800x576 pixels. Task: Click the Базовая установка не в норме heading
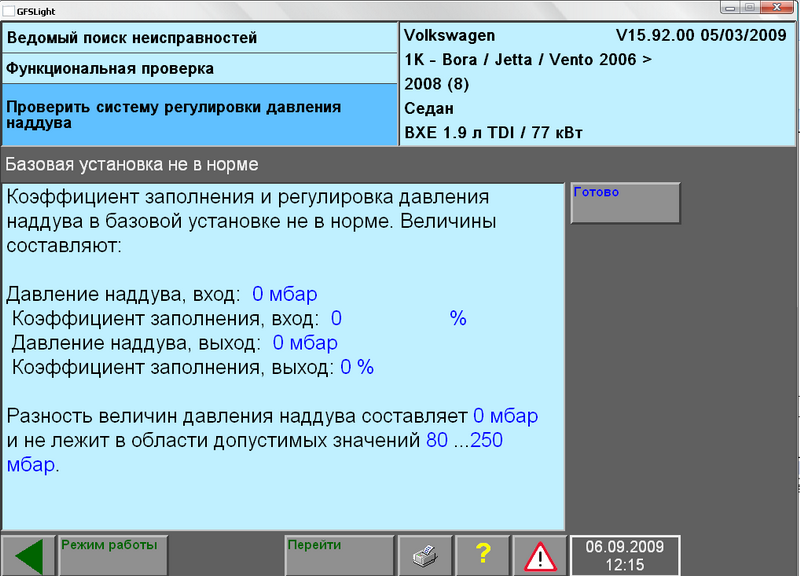(x=132, y=164)
